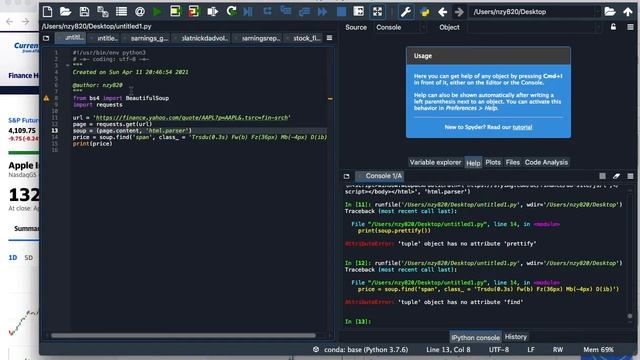Open the editor options hamburger menu
Image resolution: width=640 pixels, height=360 pixels.
[329, 38]
